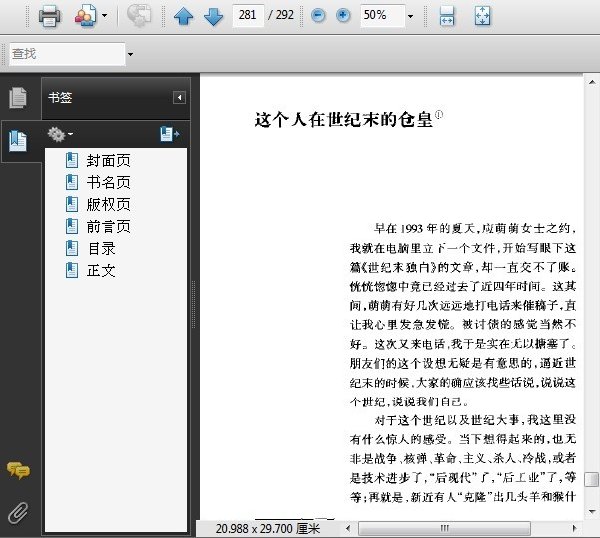
Task: Click the page number field showing 281
Action: pos(248,15)
